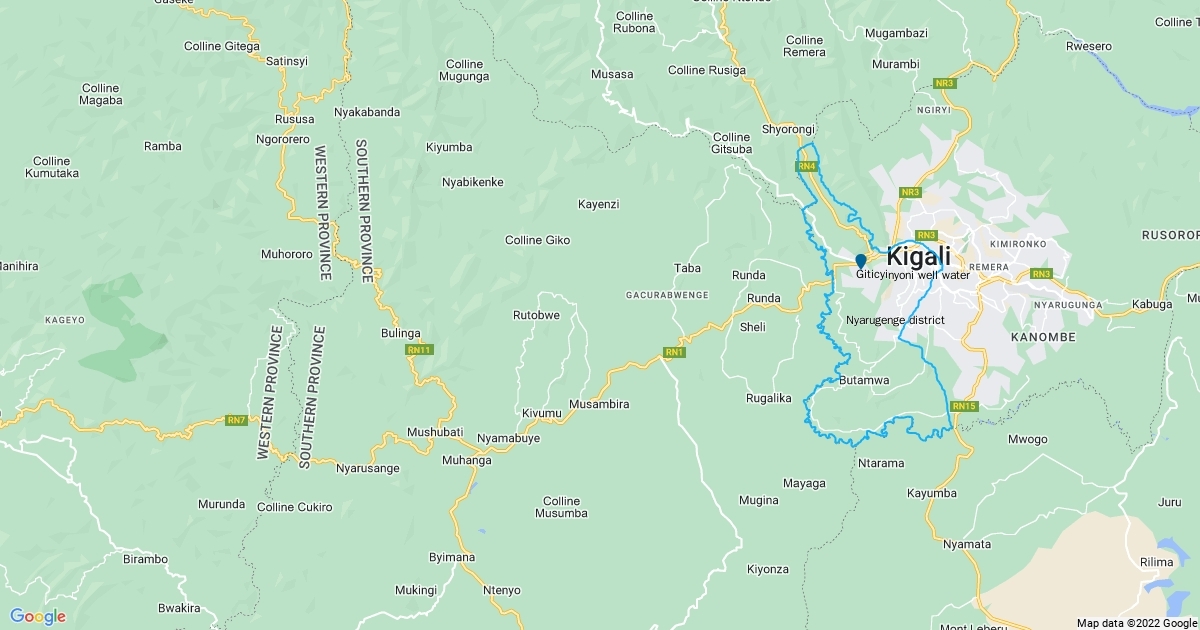Click the Nyarugenge district label
The height and width of the screenshot is (630, 1200).
point(895,320)
